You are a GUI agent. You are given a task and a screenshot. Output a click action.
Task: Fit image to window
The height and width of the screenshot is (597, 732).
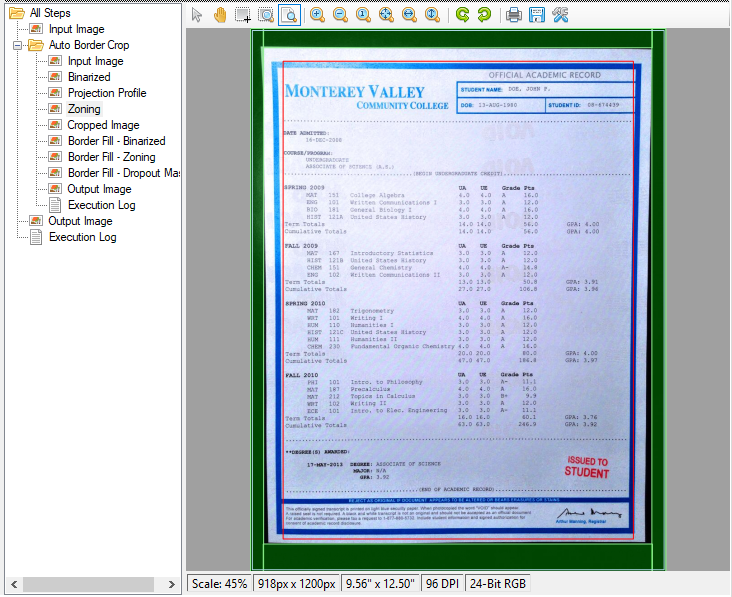tap(386, 15)
